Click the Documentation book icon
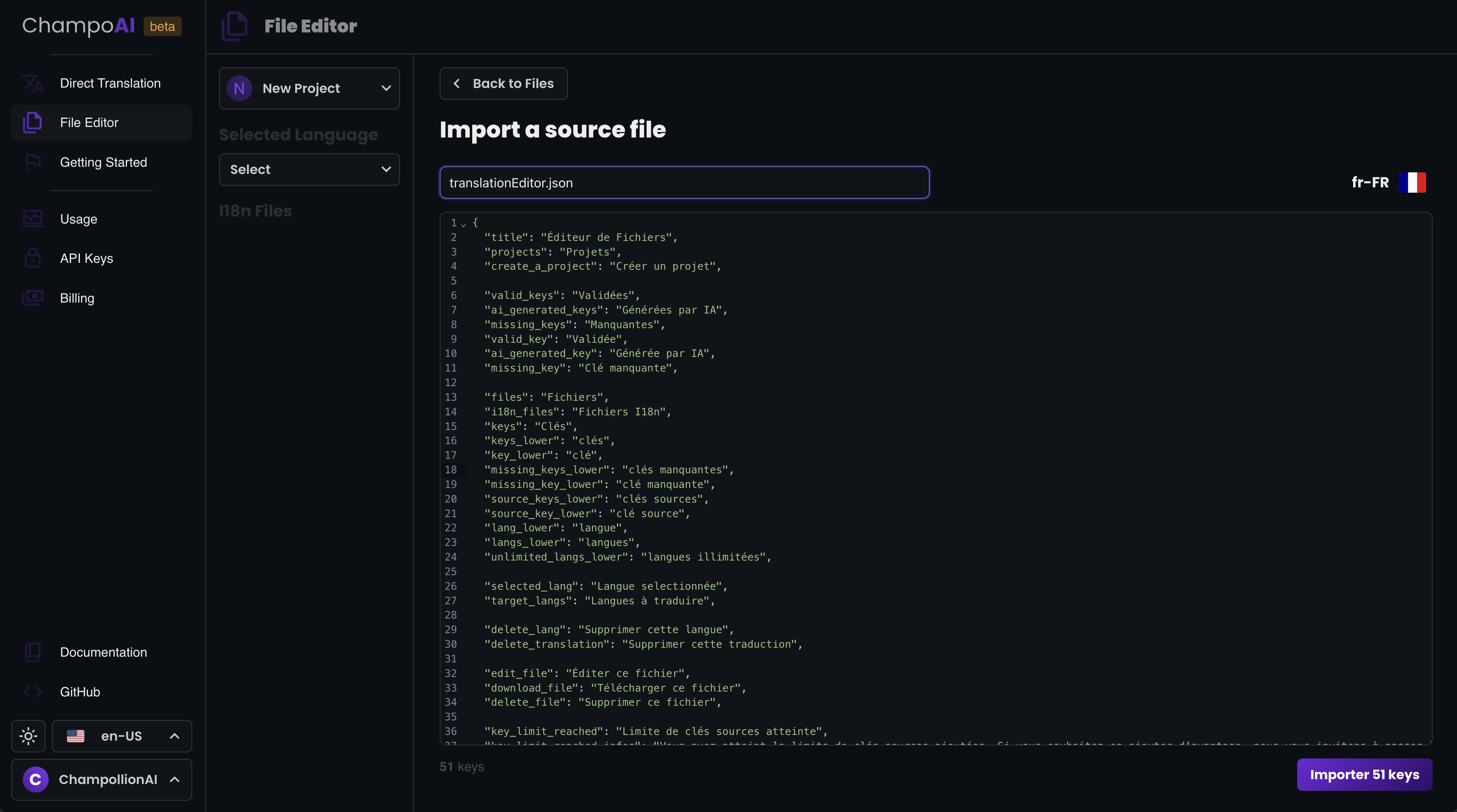The width and height of the screenshot is (1457, 812). coord(33,652)
